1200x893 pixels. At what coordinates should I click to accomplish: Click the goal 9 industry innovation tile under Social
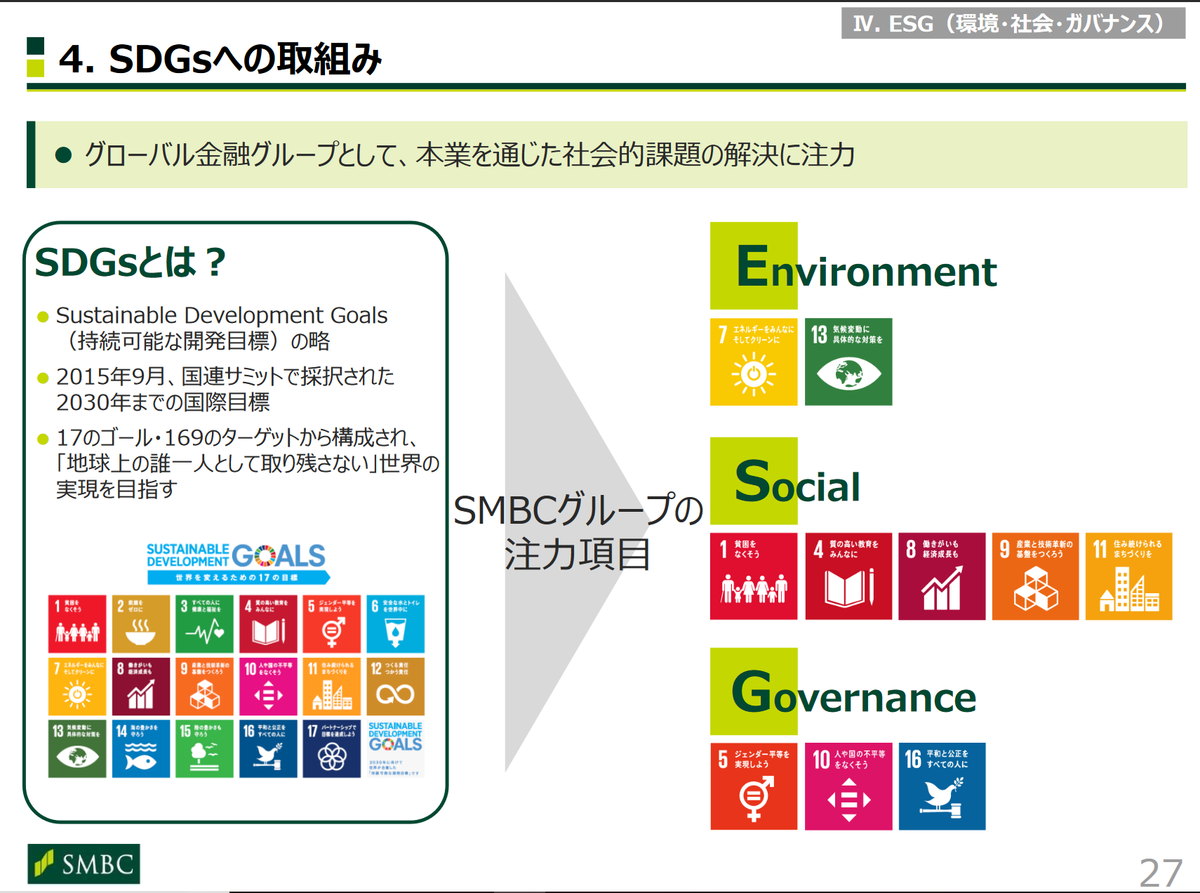1035,576
